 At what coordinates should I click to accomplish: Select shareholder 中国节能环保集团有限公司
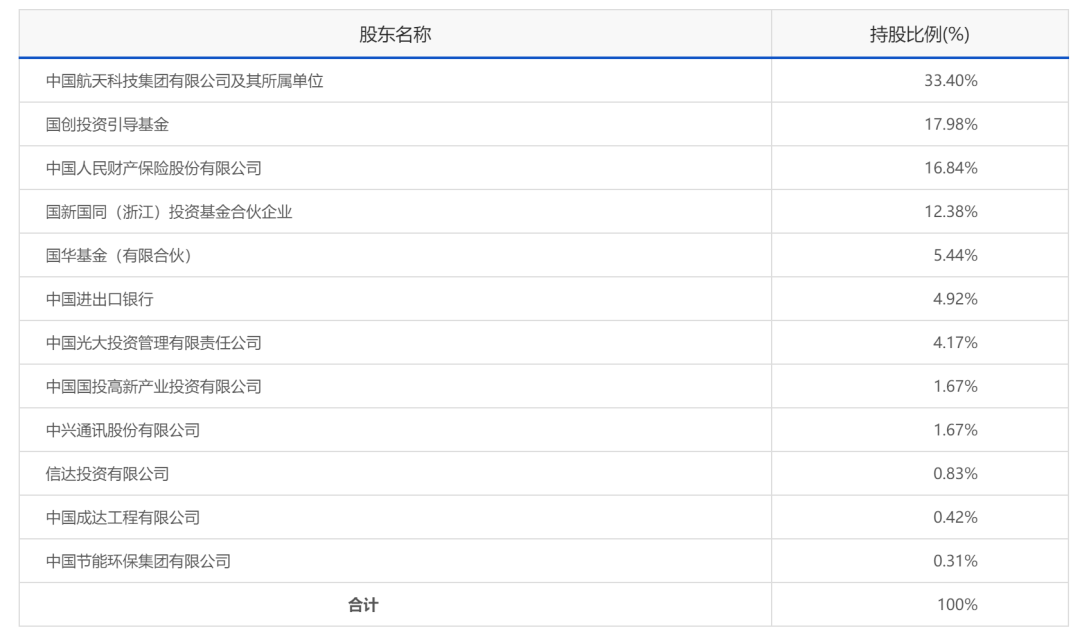(x=138, y=562)
